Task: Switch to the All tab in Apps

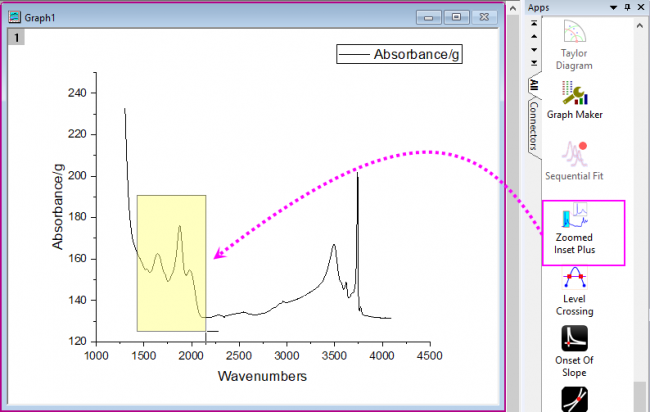Action: 533,84
